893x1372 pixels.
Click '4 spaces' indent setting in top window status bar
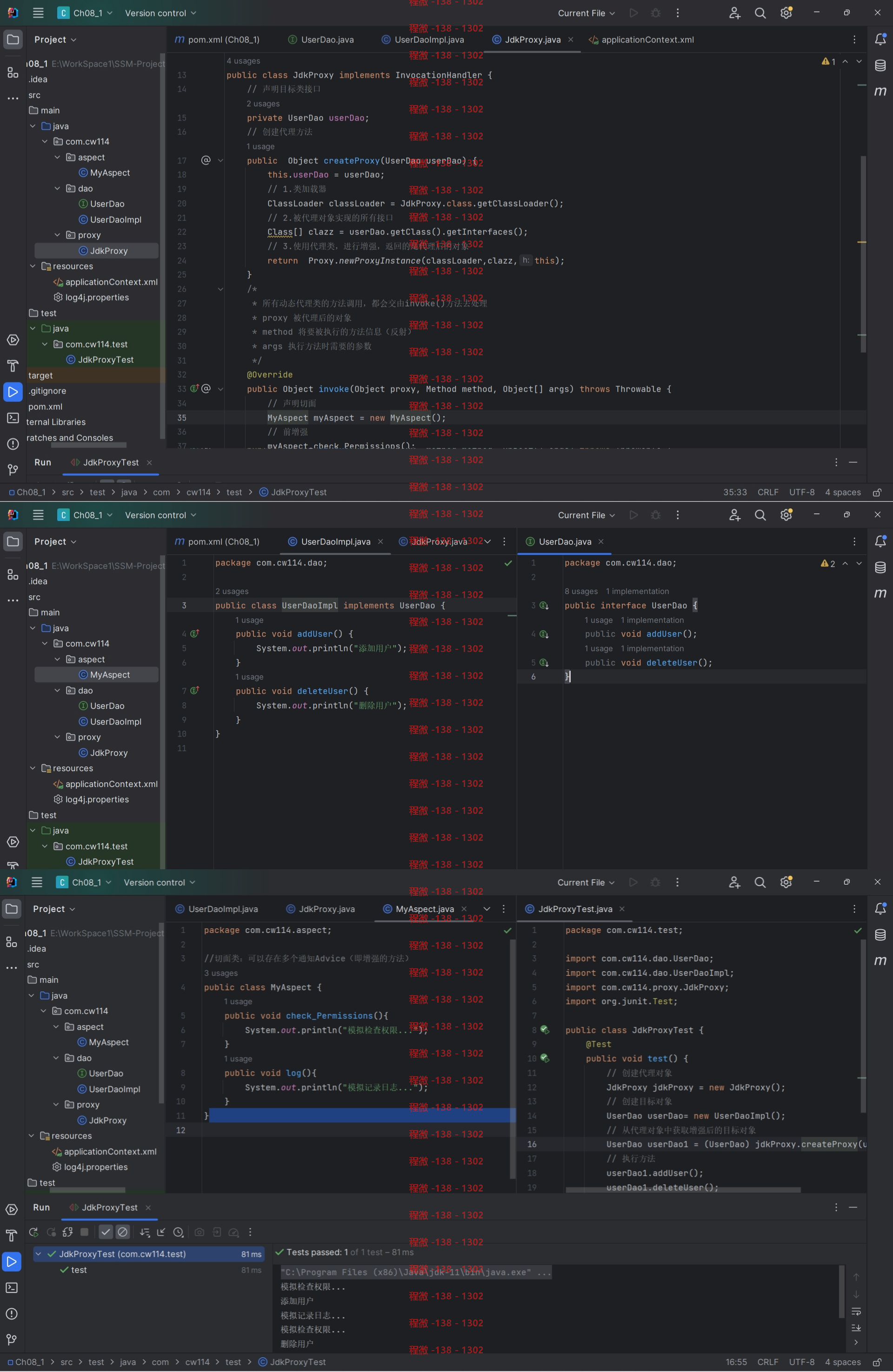843,493
